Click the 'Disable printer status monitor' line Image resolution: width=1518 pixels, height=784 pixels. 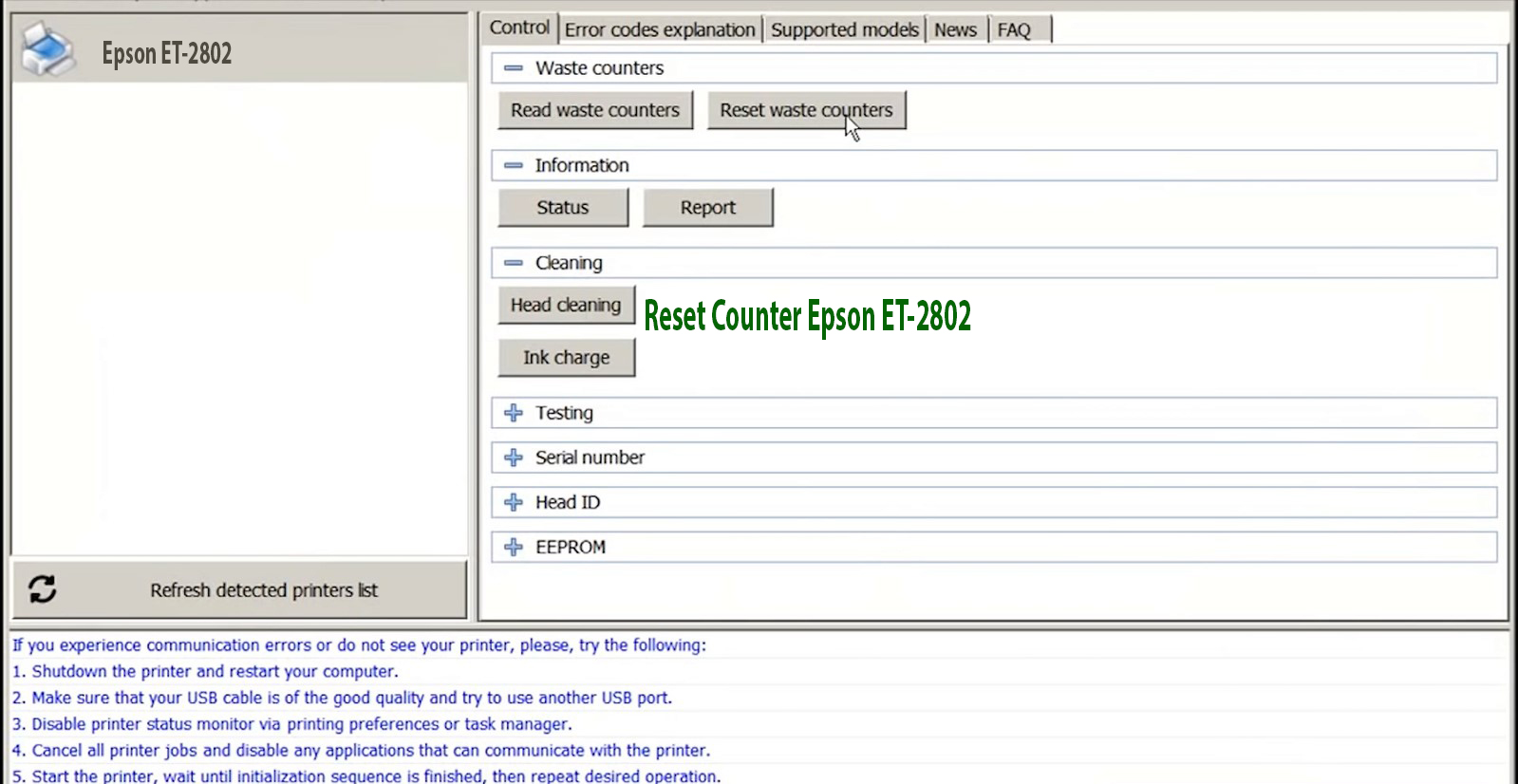pos(291,724)
